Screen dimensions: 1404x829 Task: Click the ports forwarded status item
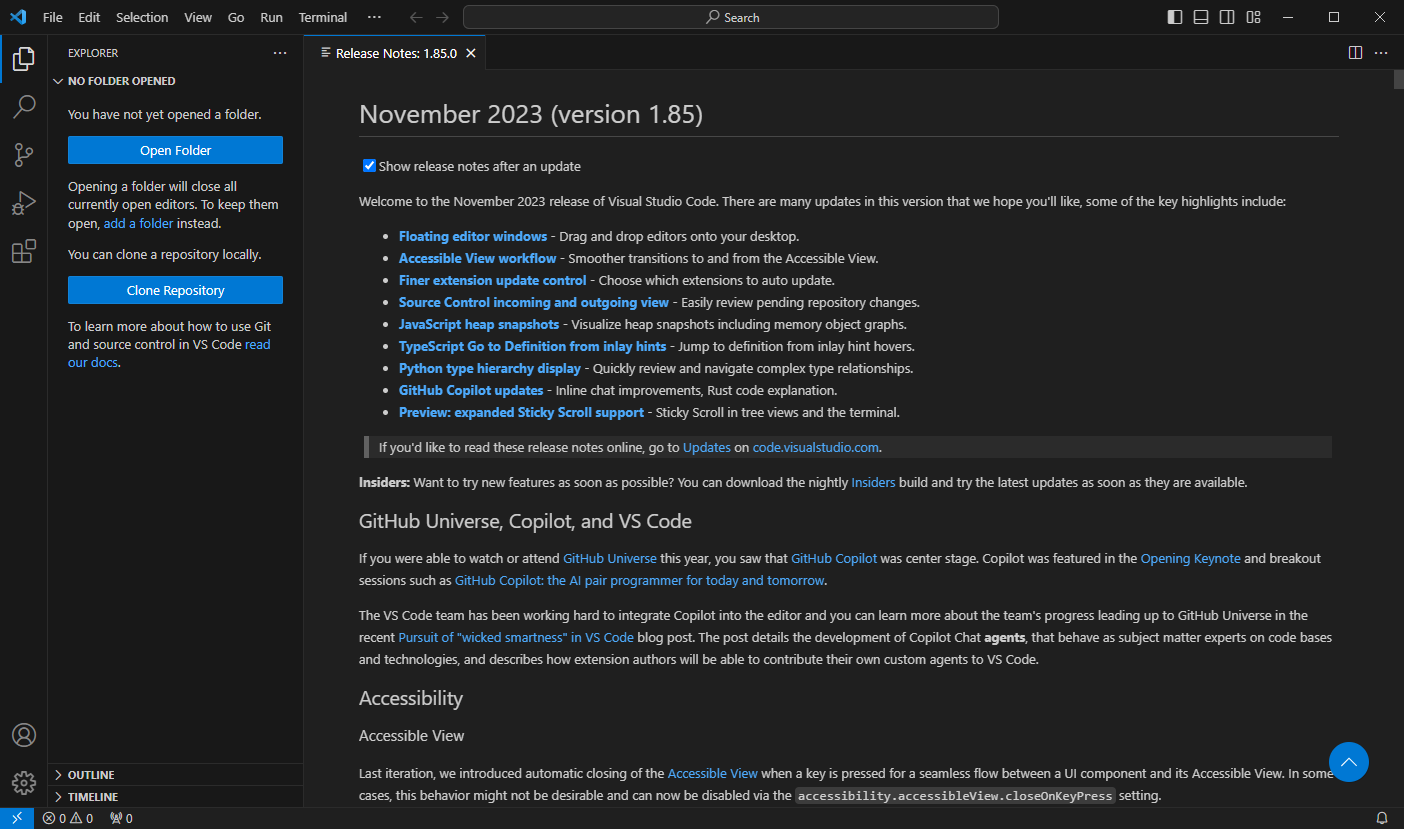[x=121, y=818]
